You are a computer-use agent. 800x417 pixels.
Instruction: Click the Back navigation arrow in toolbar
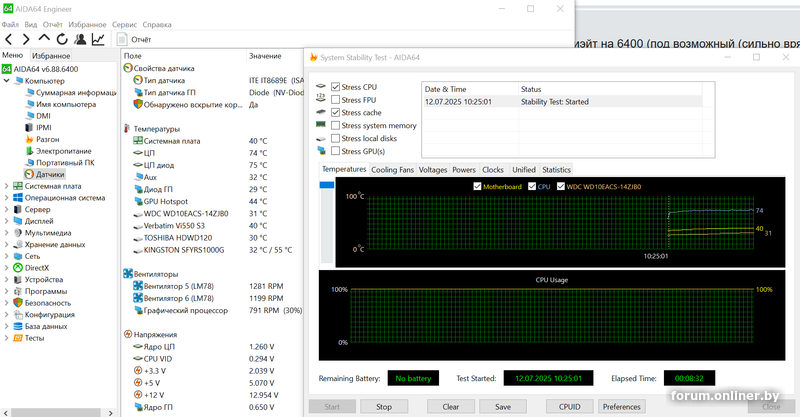[10, 40]
